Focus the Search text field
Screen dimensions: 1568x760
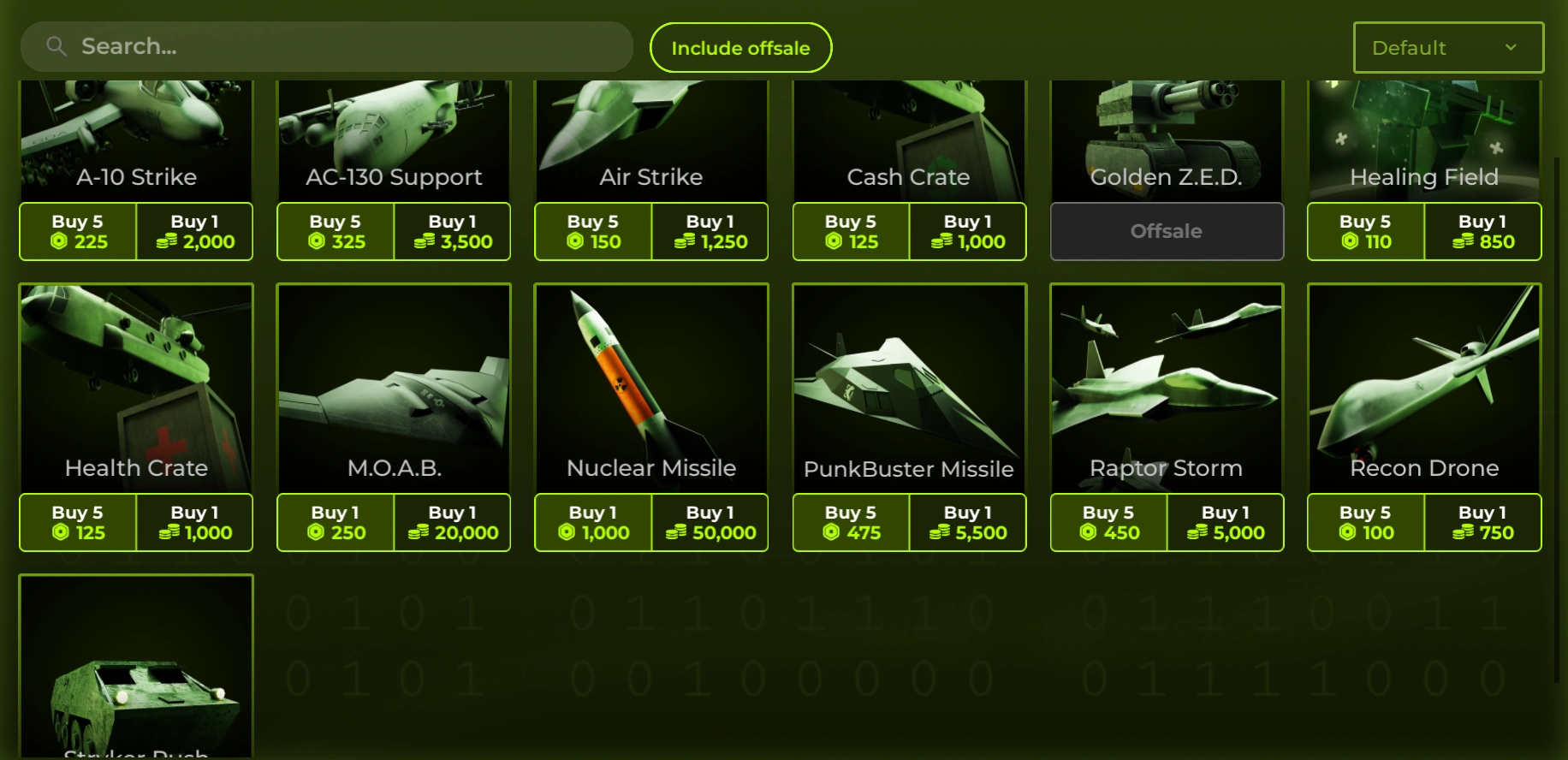(x=326, y=46)
